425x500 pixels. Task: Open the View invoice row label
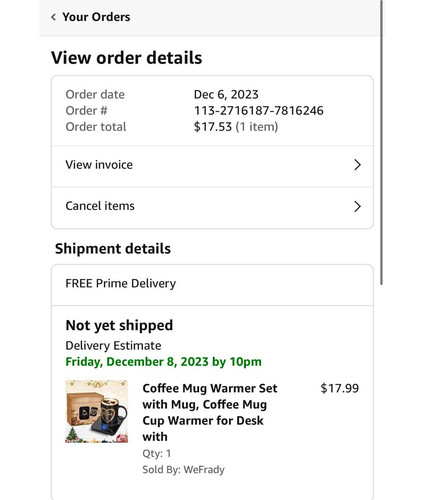click(x=99, y=165)
